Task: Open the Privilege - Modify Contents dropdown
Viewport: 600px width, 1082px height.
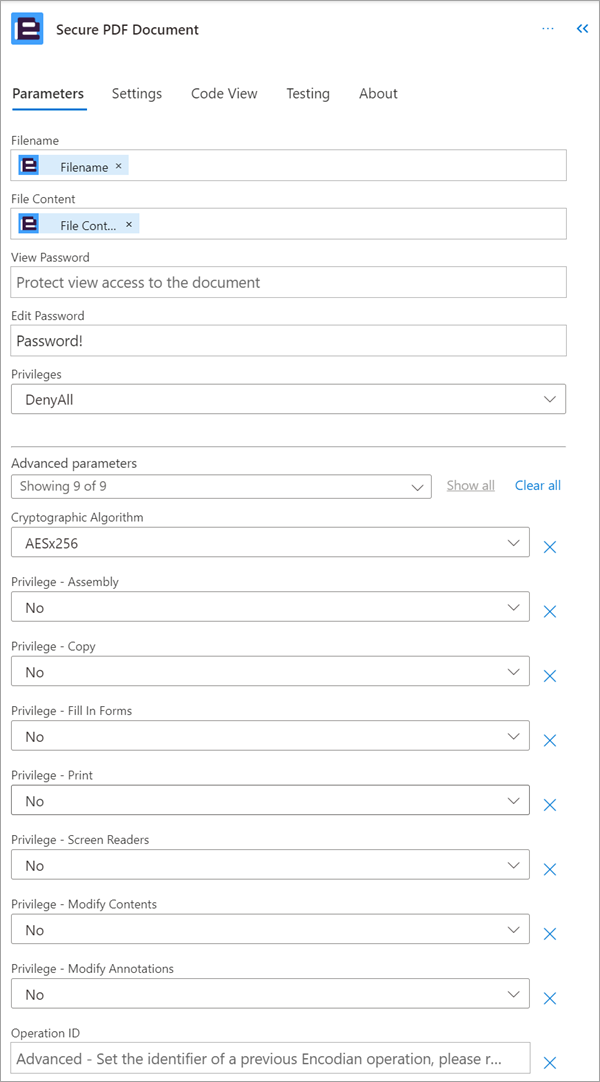Action: coord(270,929)
